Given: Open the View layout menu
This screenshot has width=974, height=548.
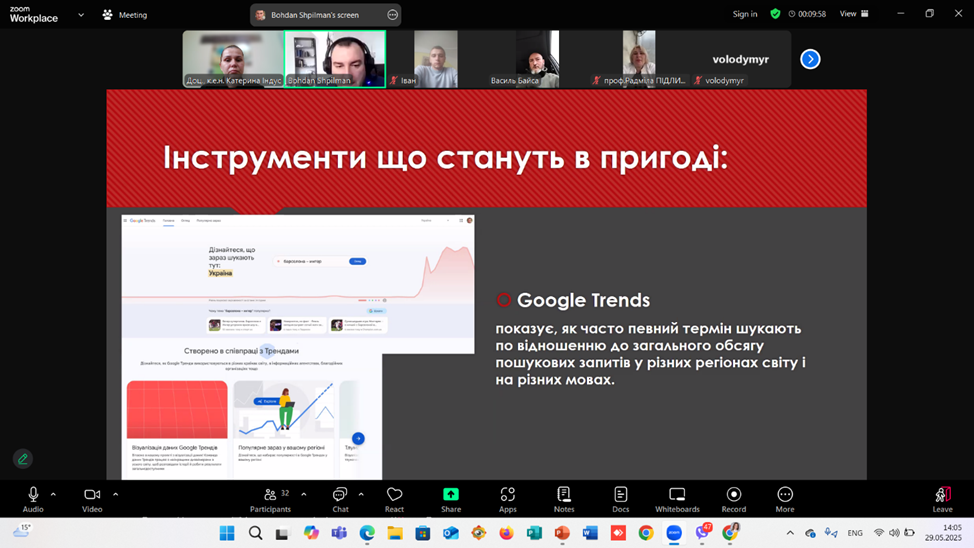Looking at the screenshot, I should coord(854,14).
